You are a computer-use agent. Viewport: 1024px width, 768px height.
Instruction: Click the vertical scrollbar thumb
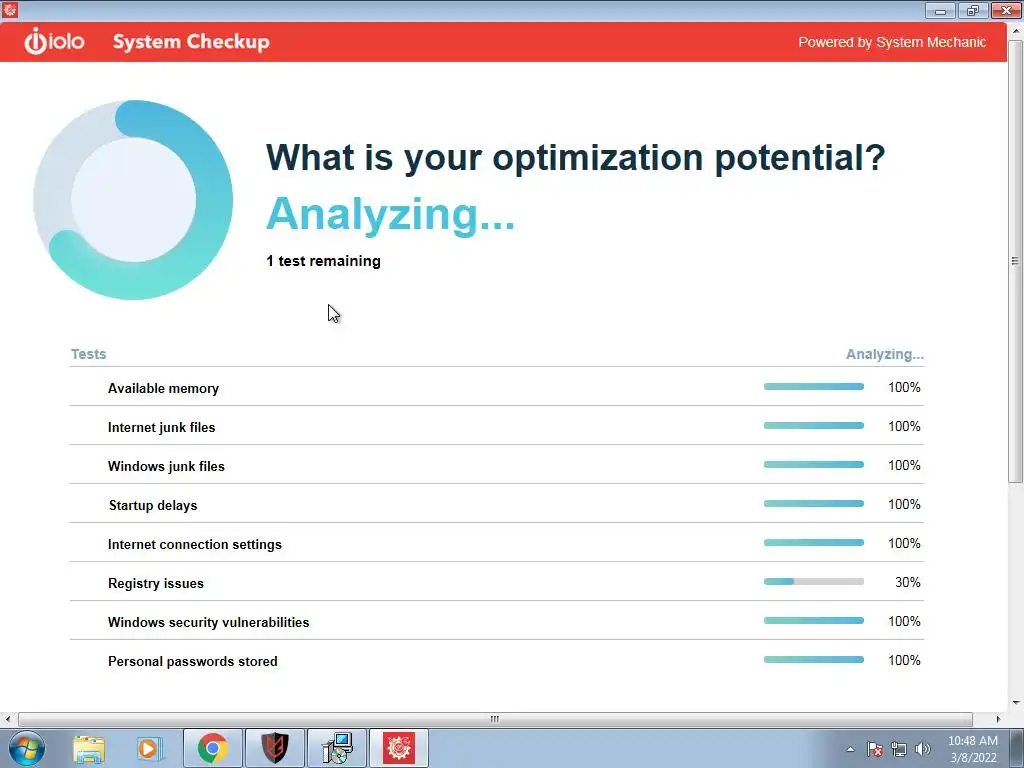pyautogui.click(x=1016, y=261)
